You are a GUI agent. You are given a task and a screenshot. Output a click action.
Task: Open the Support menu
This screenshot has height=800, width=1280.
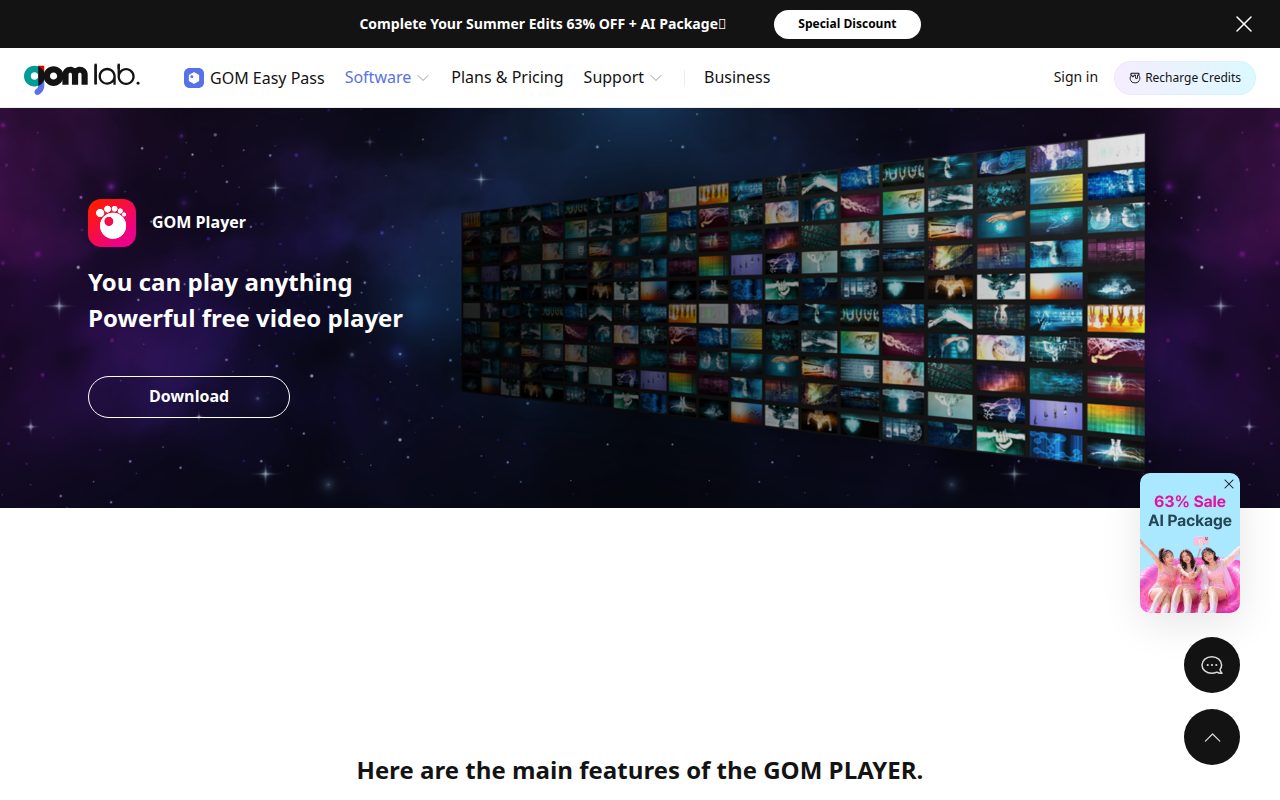pos(614,77)
